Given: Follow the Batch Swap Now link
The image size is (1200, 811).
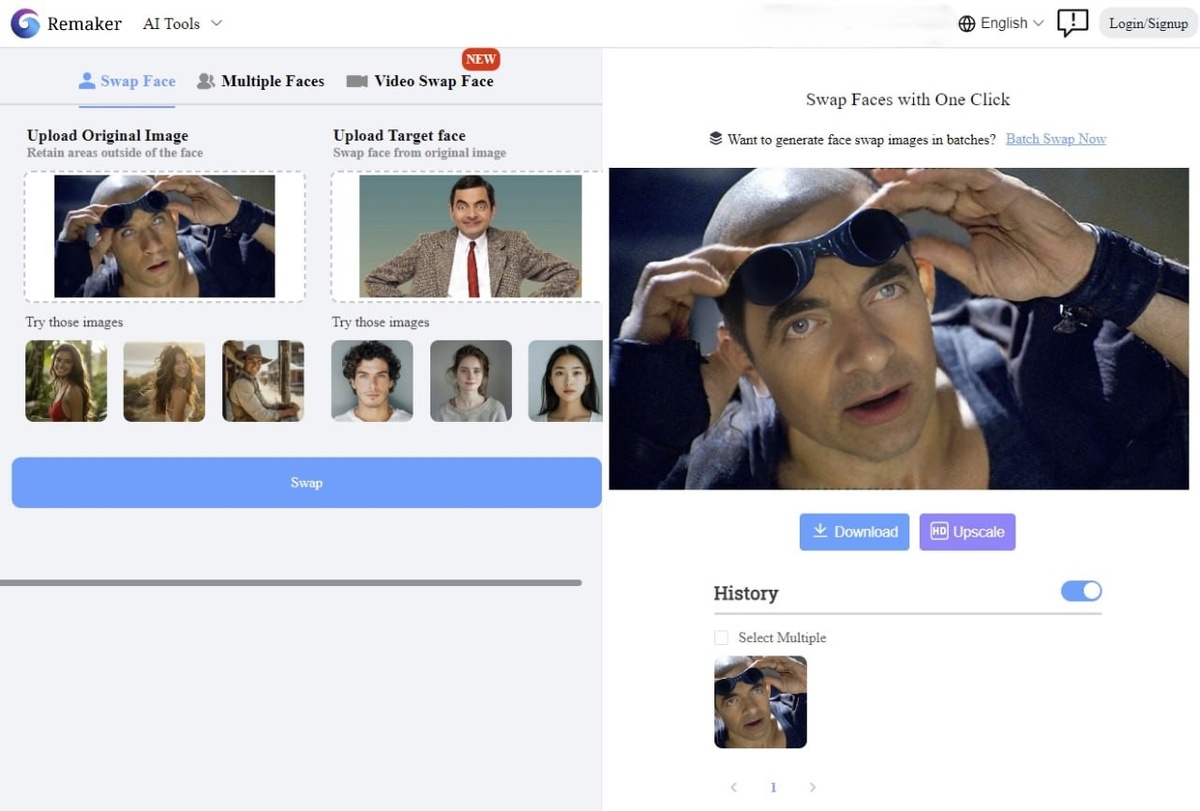Looking at the screenshot, I should coord(1056,139).
